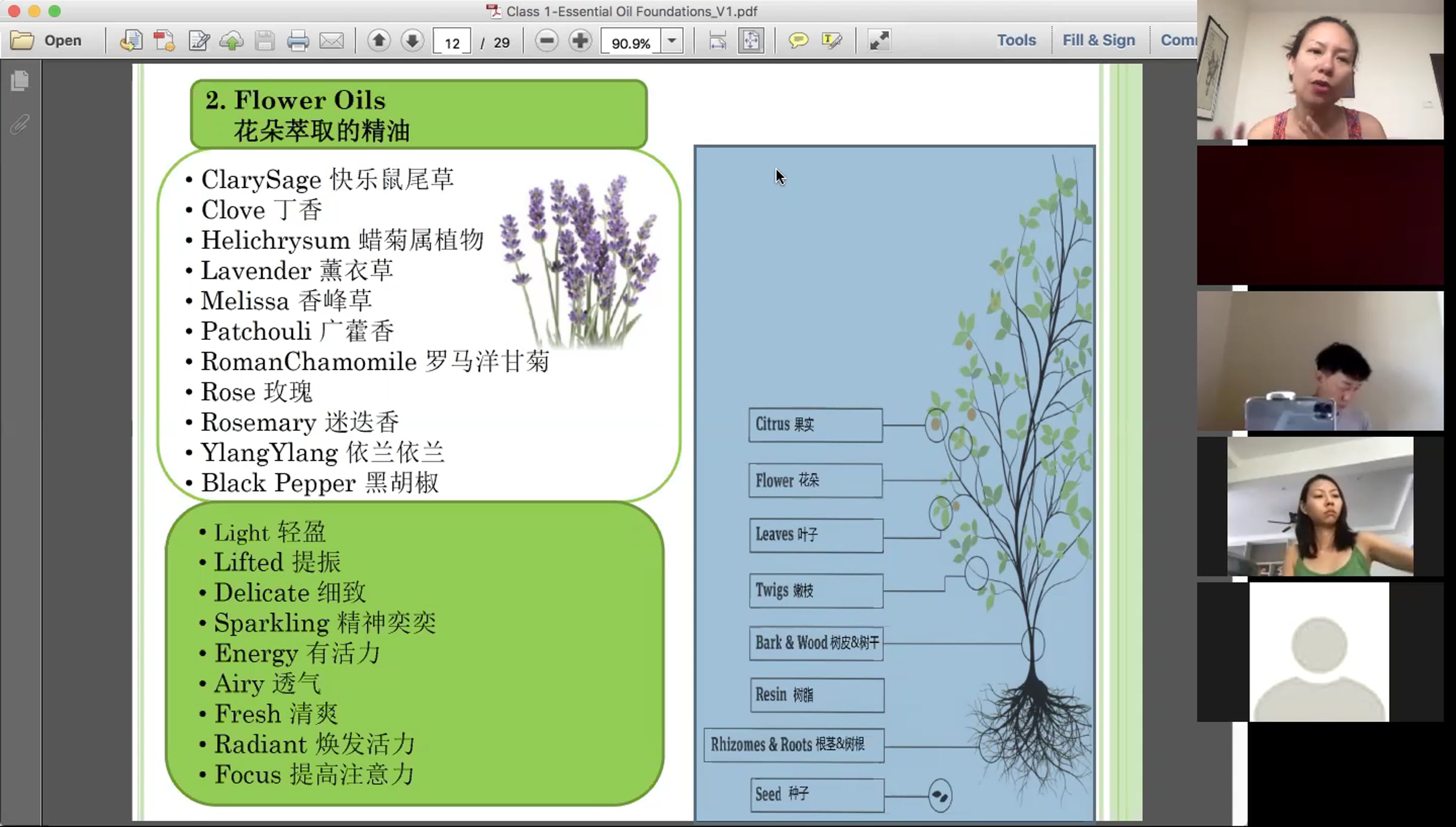Select the highlight text tool
Image resolution: width=1456 pixels, height=827 pixels.
click(x=831, y=41)
